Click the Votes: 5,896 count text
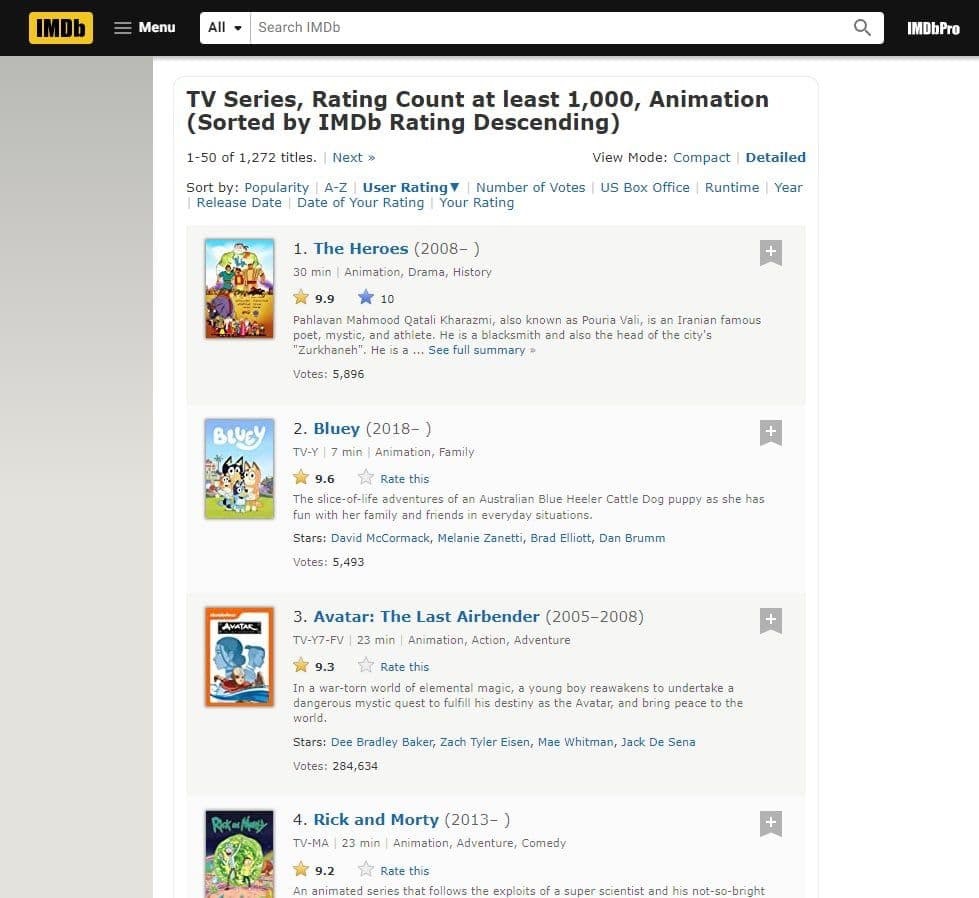 tap(328, 374)
